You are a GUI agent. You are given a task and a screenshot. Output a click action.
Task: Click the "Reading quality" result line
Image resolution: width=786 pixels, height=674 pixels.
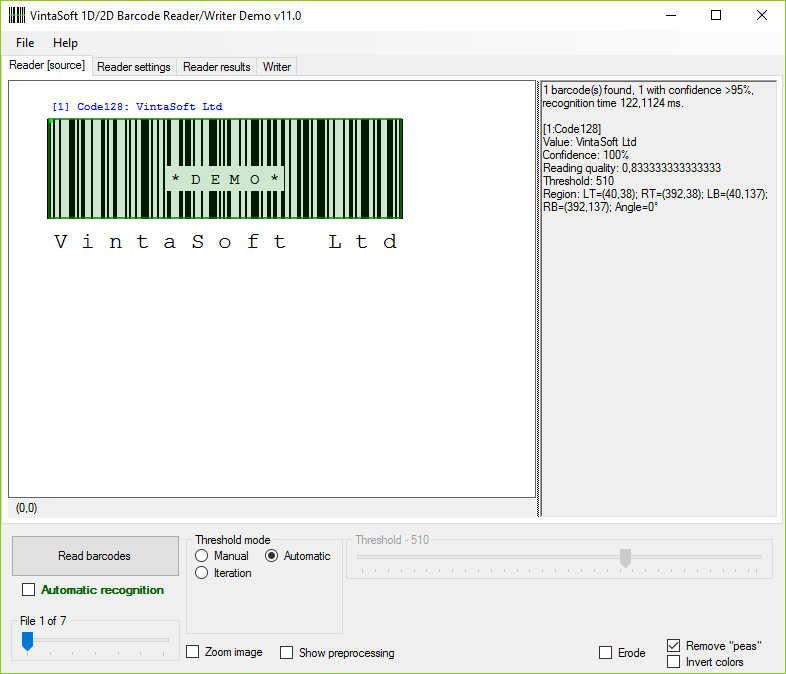(632, 168)
